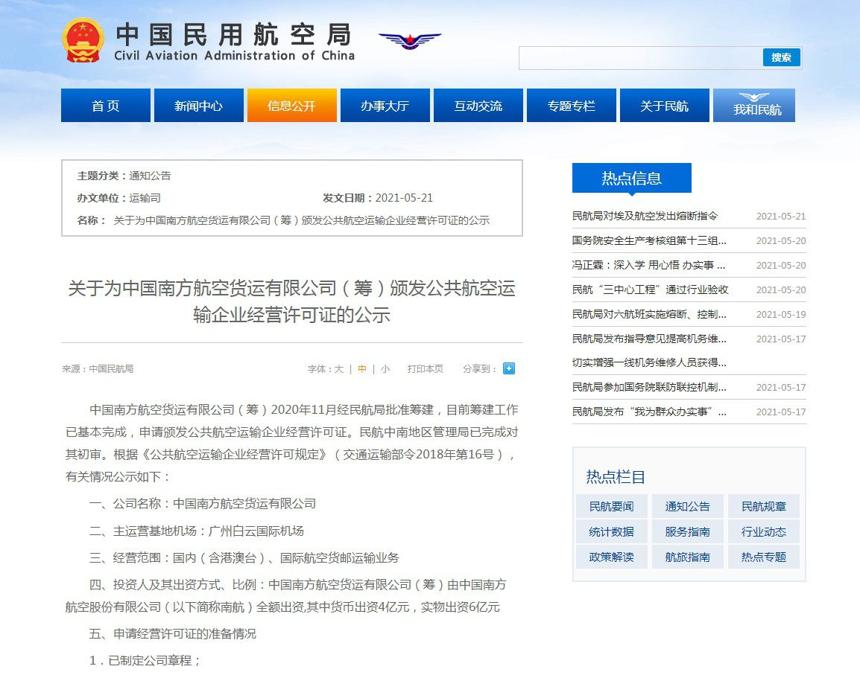Open news 冯正霖：深入学 用心悟 办实事
The width and height of the screenshot is (860, 675).
tap(648, 265)
